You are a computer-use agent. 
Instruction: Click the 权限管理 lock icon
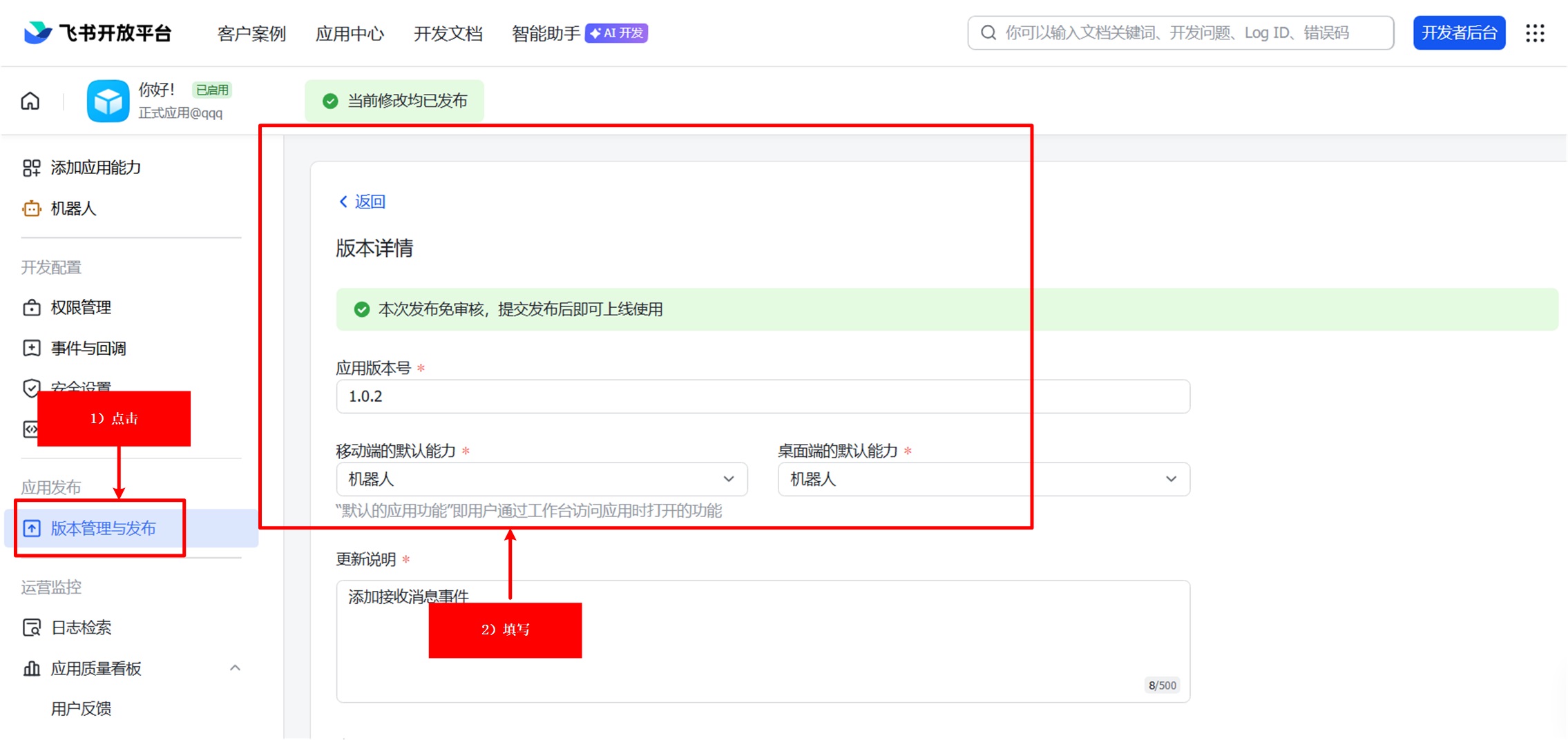[x=32, y=308]
